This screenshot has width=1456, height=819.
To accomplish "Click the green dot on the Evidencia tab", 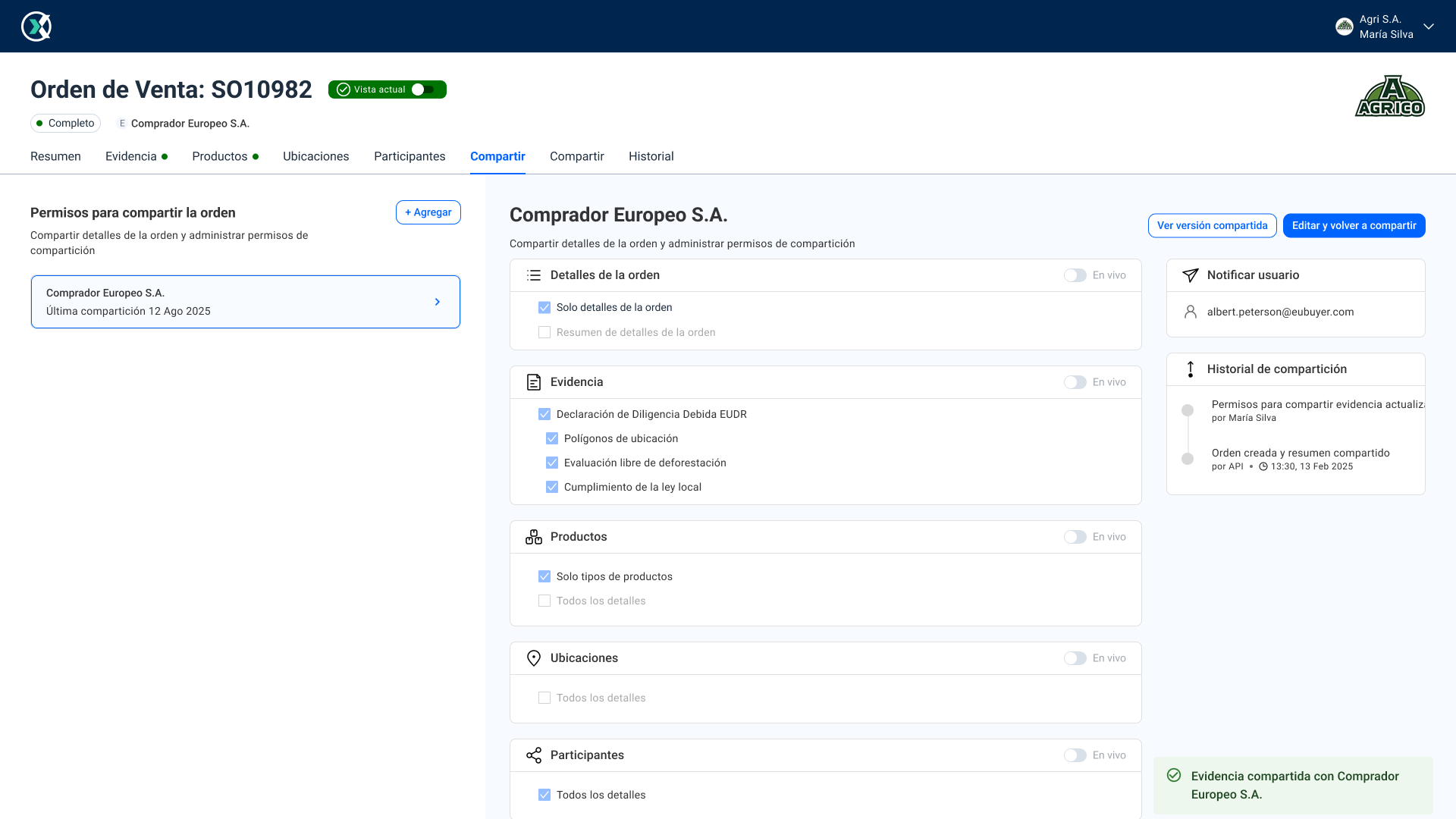I will coord(165,156).
